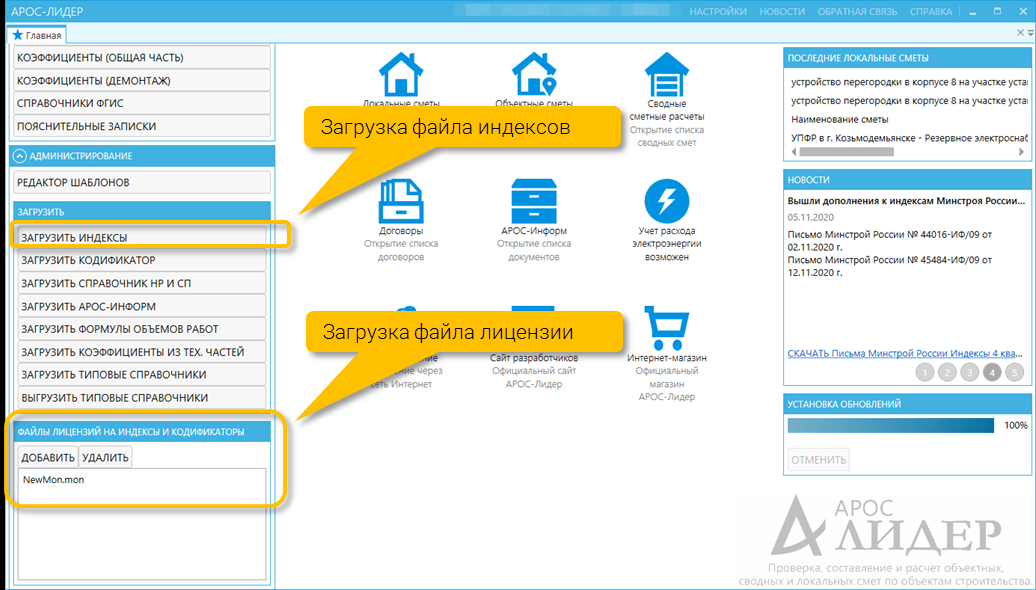
Task: Select NewMon.mon license file
Action: (54, 480)
